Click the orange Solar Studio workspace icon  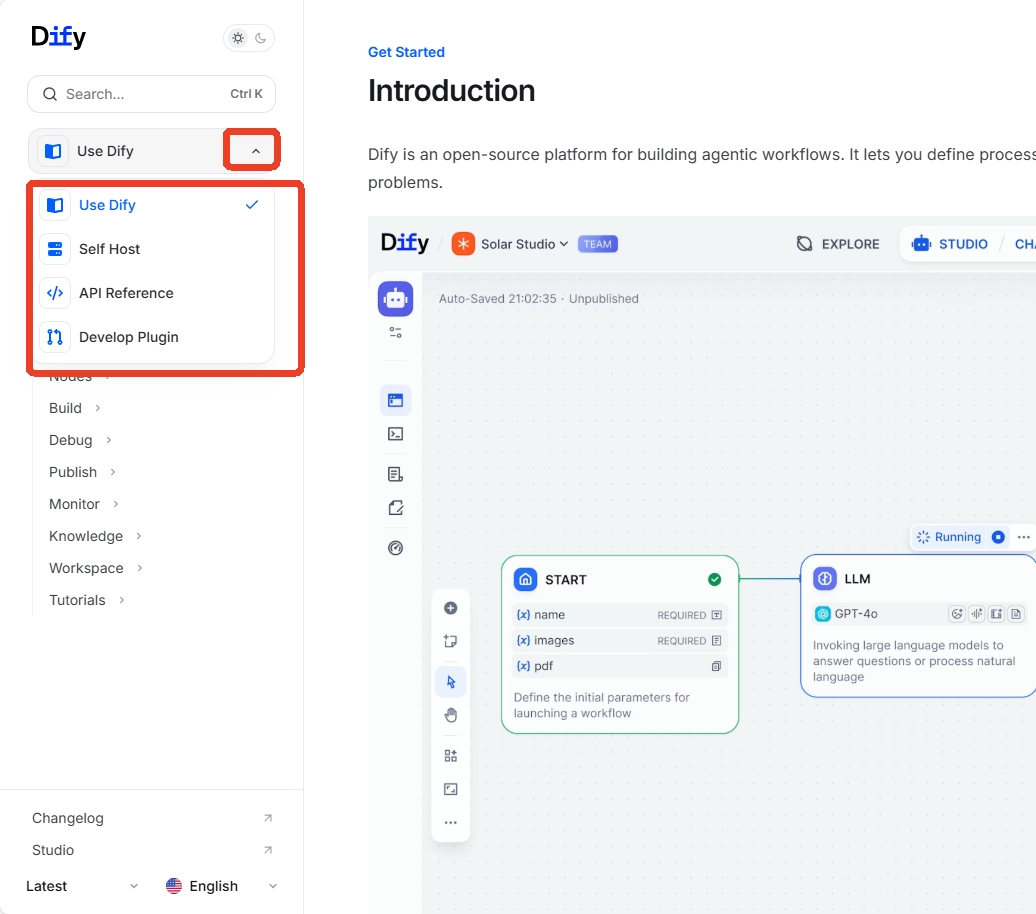[463, 244]
